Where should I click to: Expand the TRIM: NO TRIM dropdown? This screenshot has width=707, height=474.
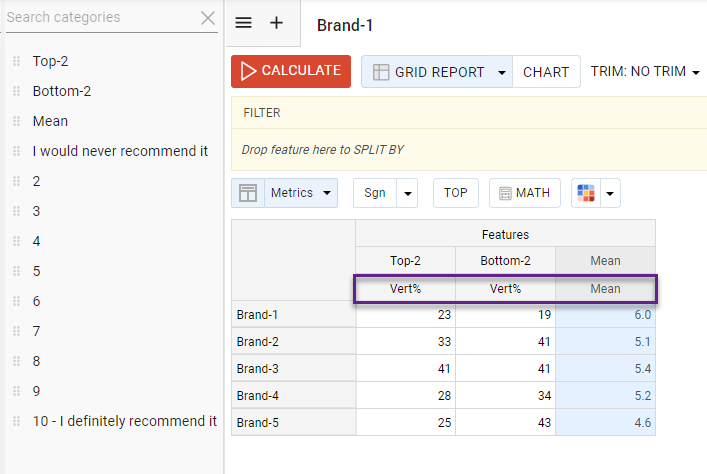tap(645, 72)
